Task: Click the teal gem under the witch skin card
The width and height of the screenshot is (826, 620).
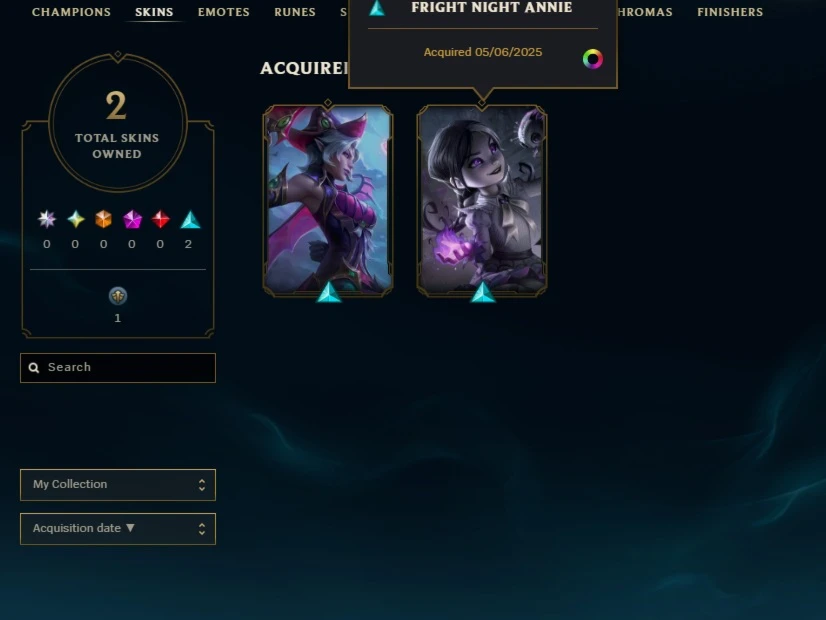Action: point(329,293)
